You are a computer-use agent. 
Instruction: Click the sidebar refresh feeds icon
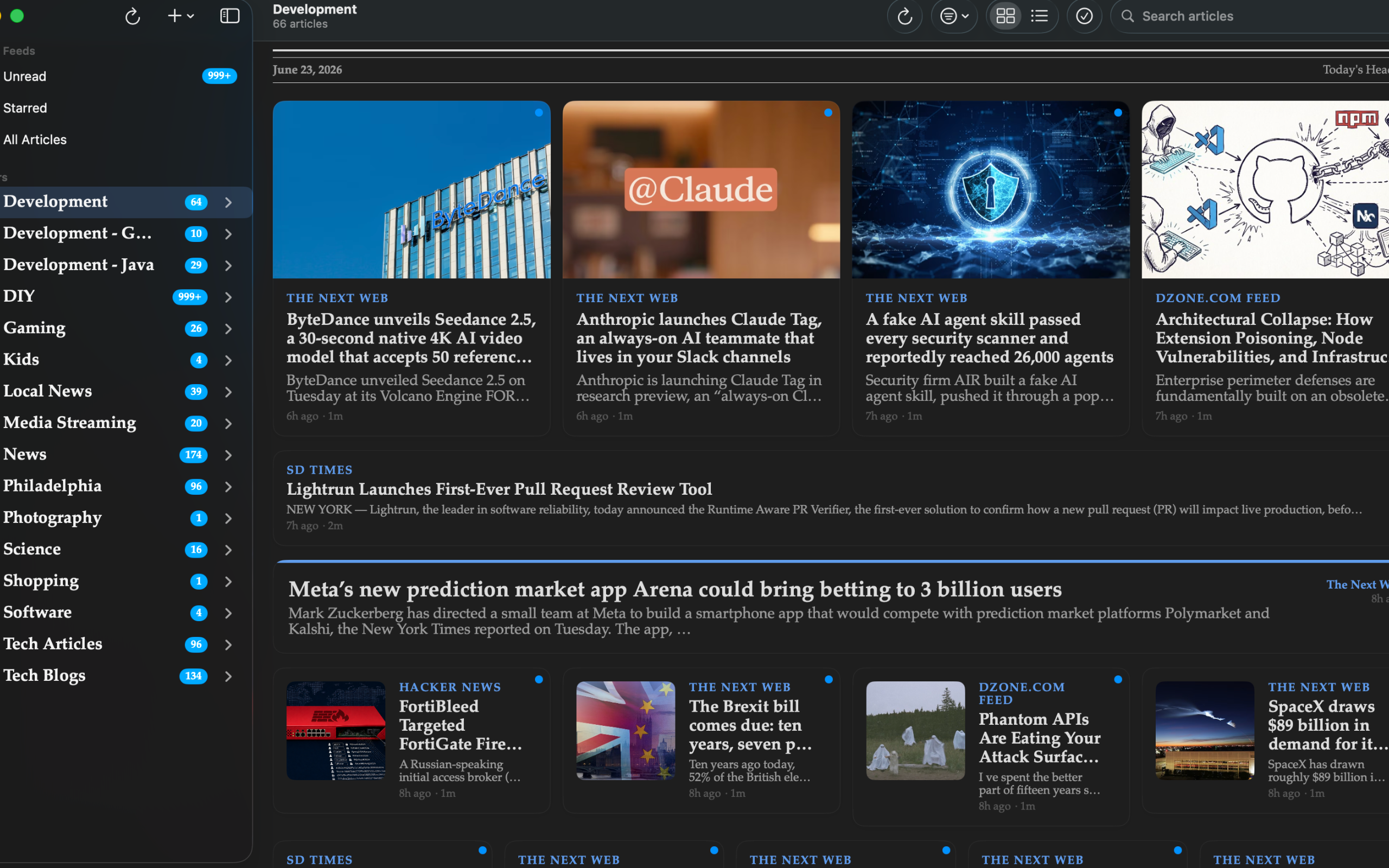tap(132, 16)
